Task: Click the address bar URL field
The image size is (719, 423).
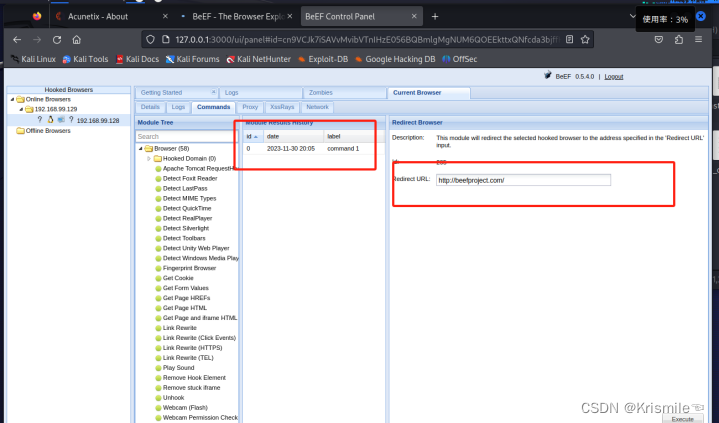Action: coord(367,40)
